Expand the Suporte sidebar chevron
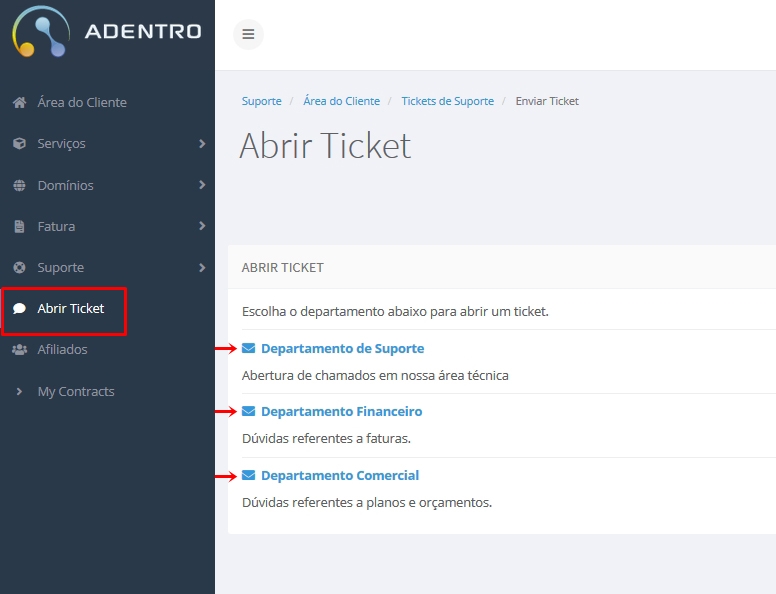The image size is (776, 594). pyautogui.click(x=202, y=267)
